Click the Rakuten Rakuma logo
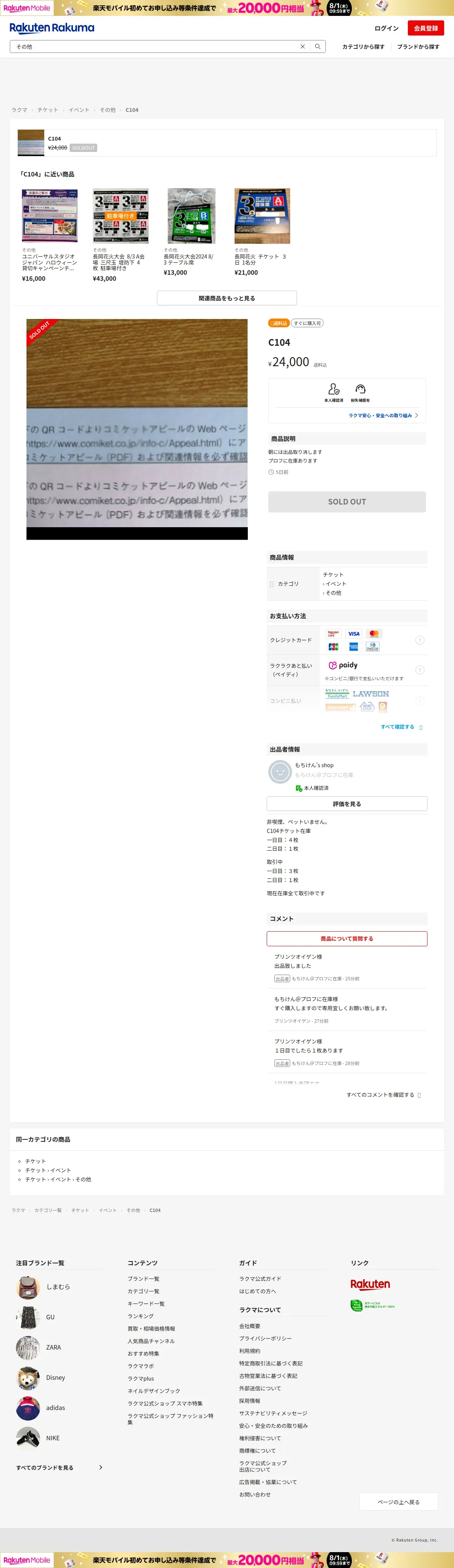454x1568 pixels. (x=52, y=28)
